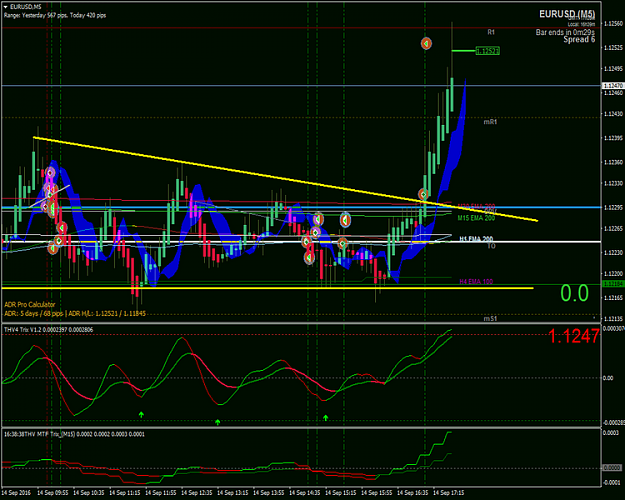This screenshot has height=500, width=625.
Task: Click the large red 1.1247 price readout
Action: click(574, 336)
